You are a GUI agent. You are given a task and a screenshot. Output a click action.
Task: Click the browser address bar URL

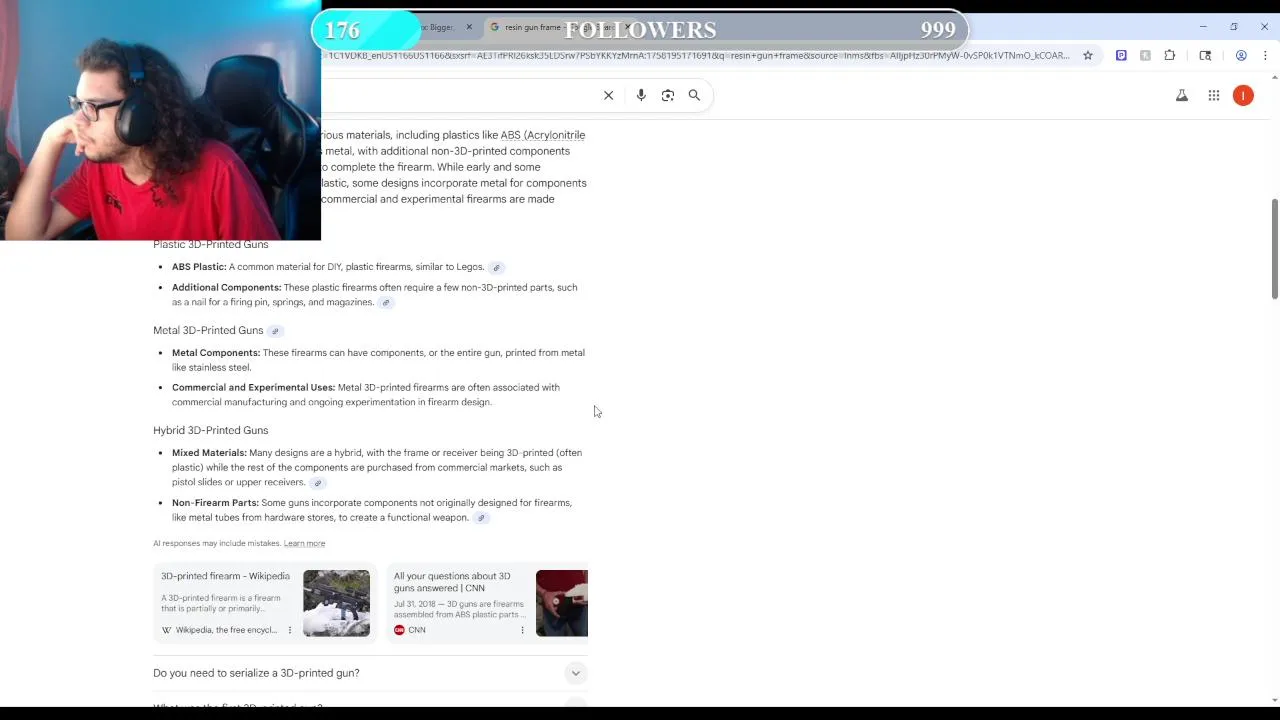698,55
